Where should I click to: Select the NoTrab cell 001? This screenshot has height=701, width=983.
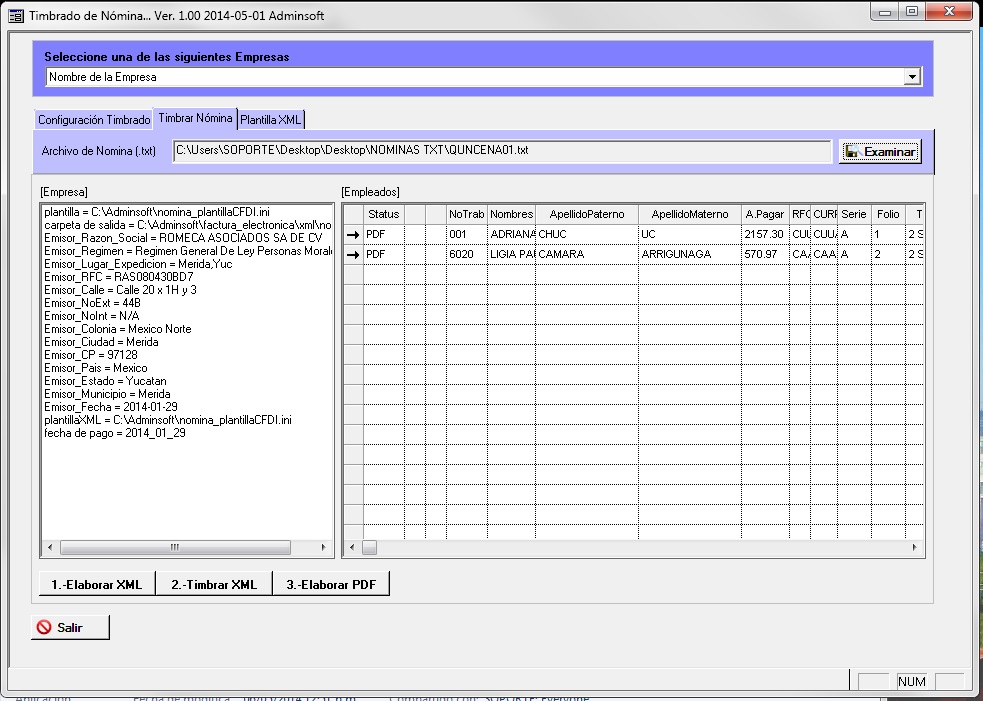[x=466, y=235]
